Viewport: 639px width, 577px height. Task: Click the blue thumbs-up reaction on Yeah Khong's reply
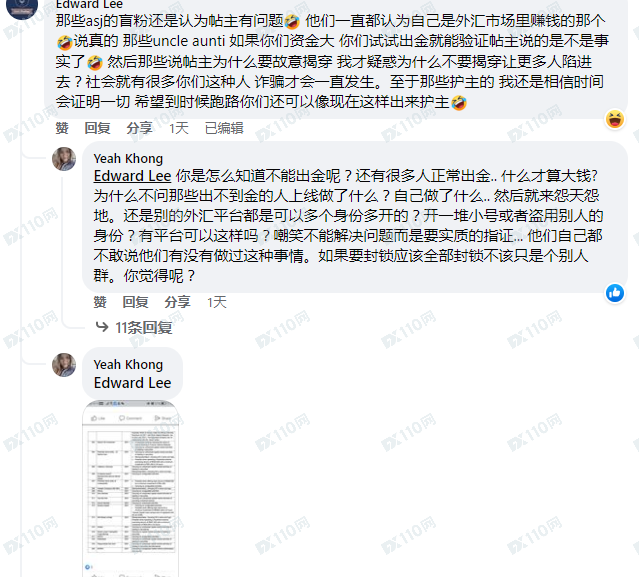point(615,293)
